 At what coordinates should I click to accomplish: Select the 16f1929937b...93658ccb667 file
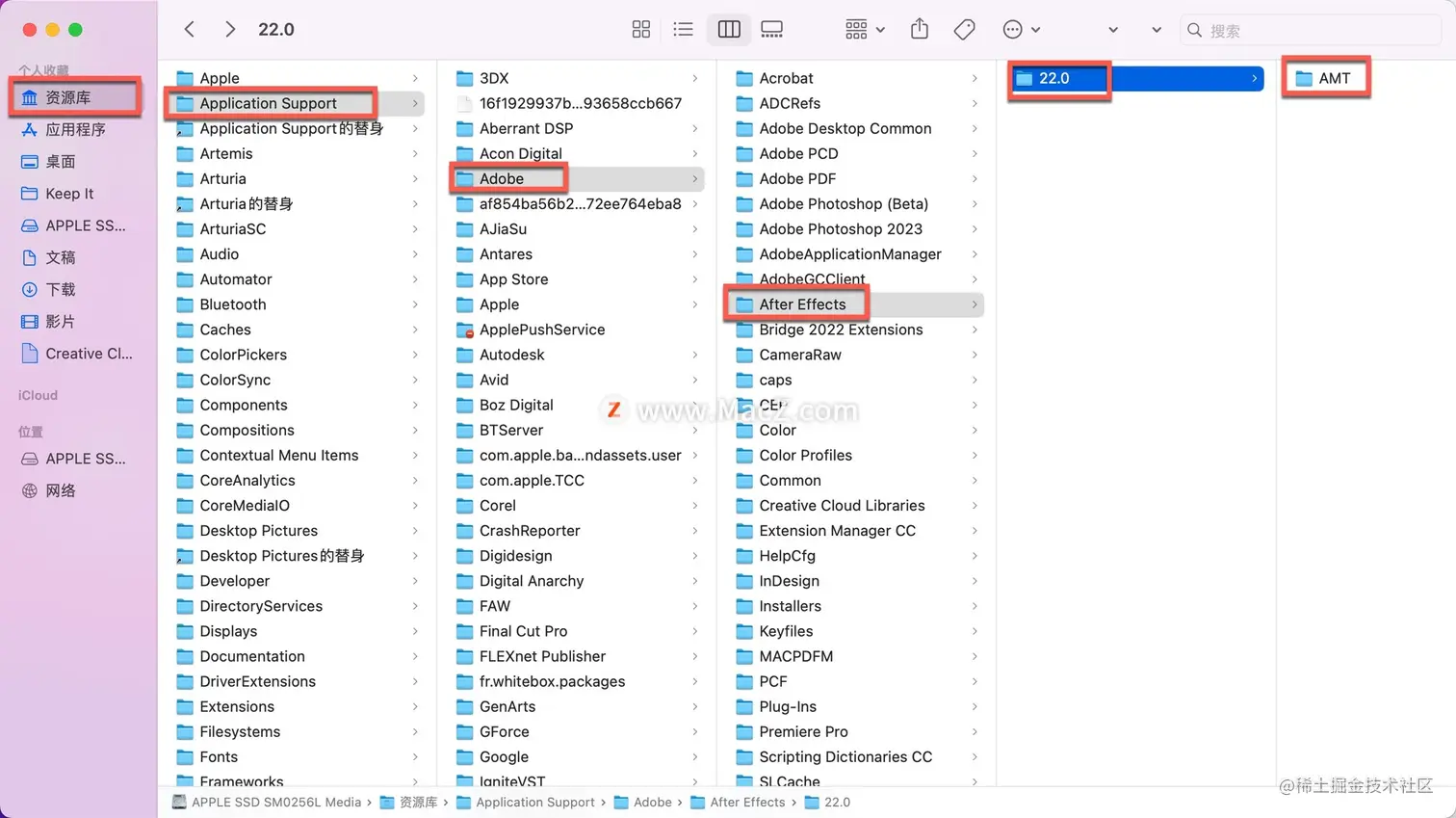click(580, 103)
